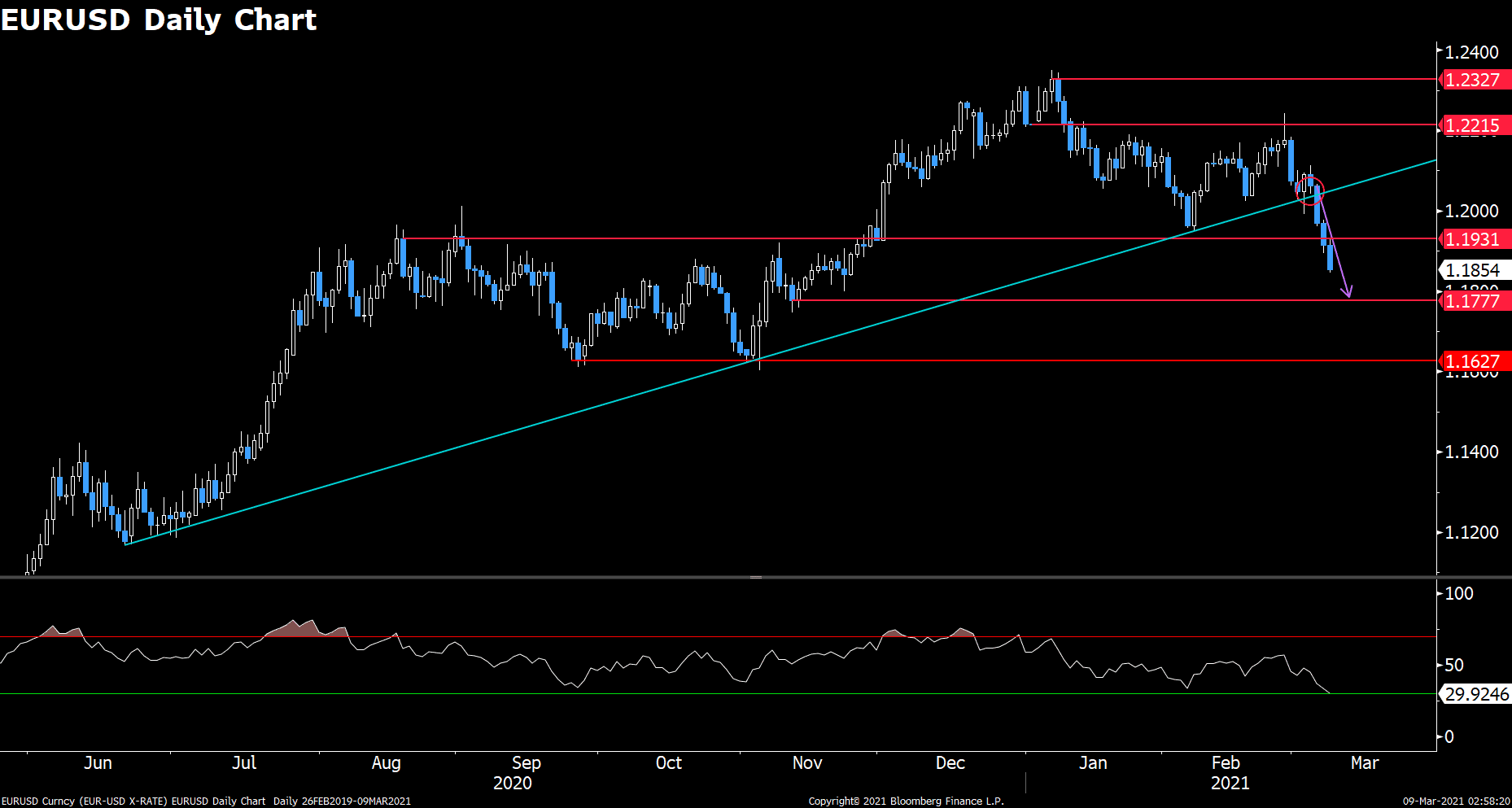Click the red circled breakdown candle marker
Viewport: 1512px width, 808px height.
(x=1309, y=192)
